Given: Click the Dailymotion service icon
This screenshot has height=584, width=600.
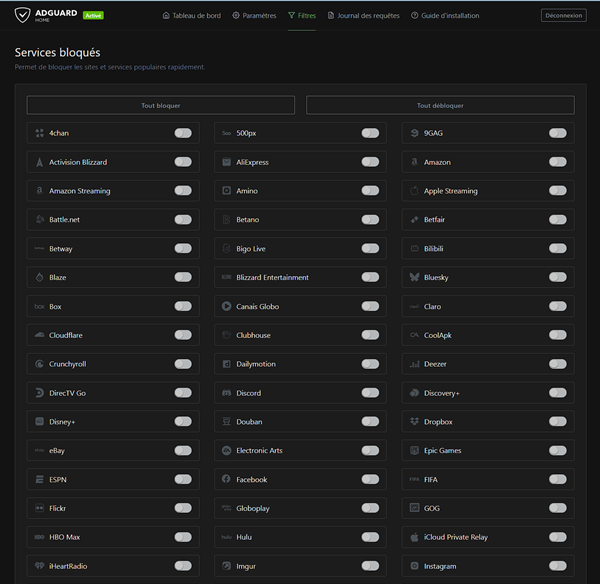Looking at the screenshot, I should click(227, 364).
